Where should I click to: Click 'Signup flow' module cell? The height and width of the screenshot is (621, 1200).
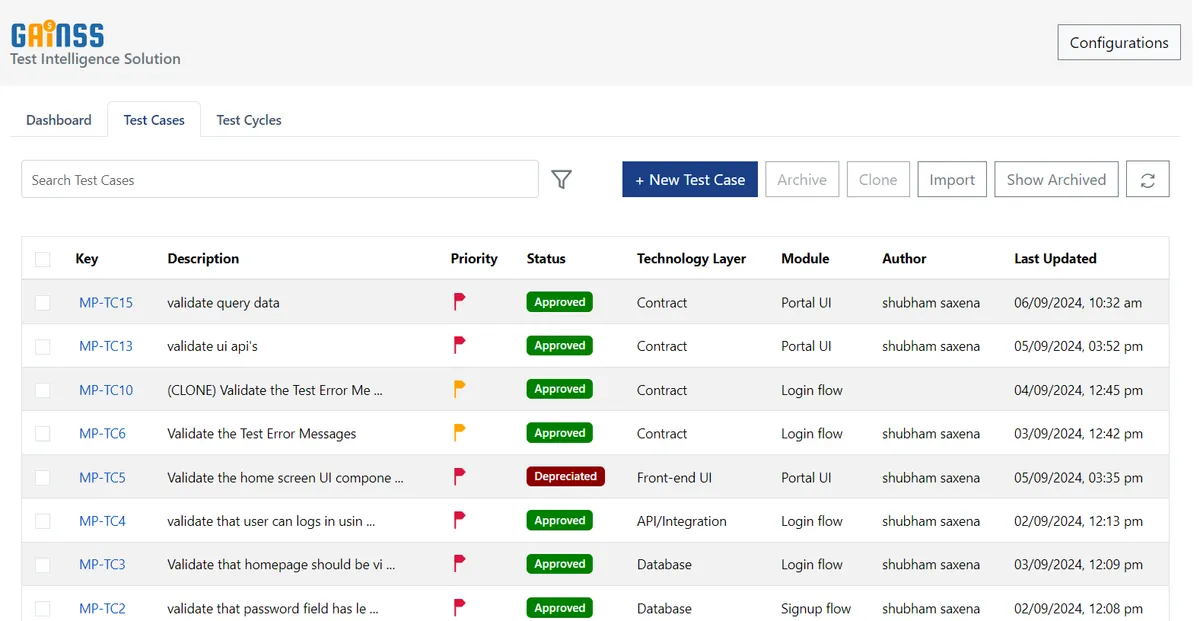pyautogui.click(x=816, y=608)
